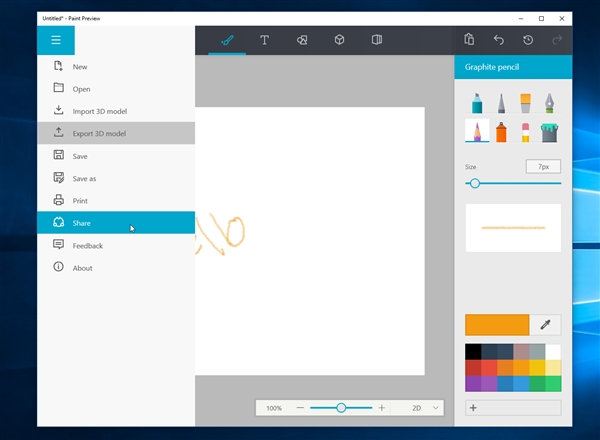The image size is (600, 440).
Task: Expand the 2D view dropdown
Action: (426, 408)
